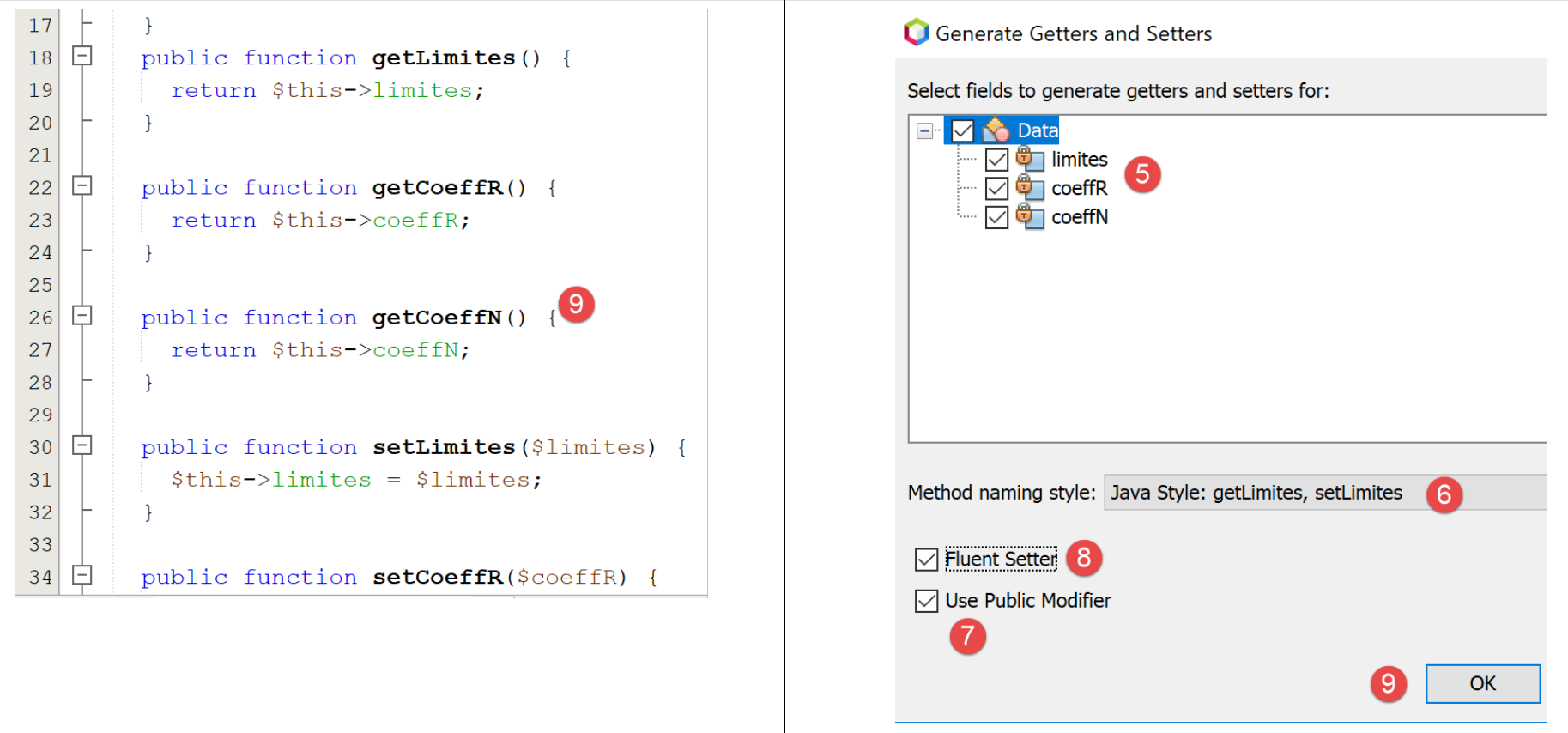Click the Data class icon
The width and height of the screenshot is (1568, 733).
click(x=996, y=130)
